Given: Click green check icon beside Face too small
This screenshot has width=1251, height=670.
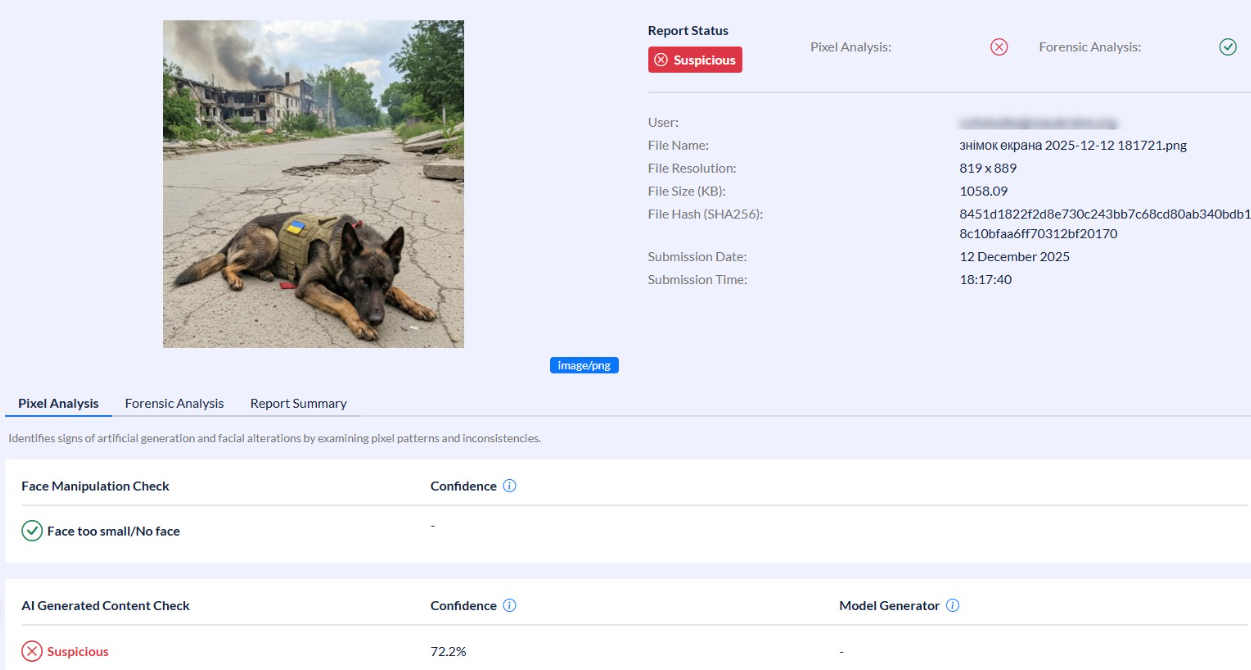Looking at the screenshot, I should tap(32, 531).
